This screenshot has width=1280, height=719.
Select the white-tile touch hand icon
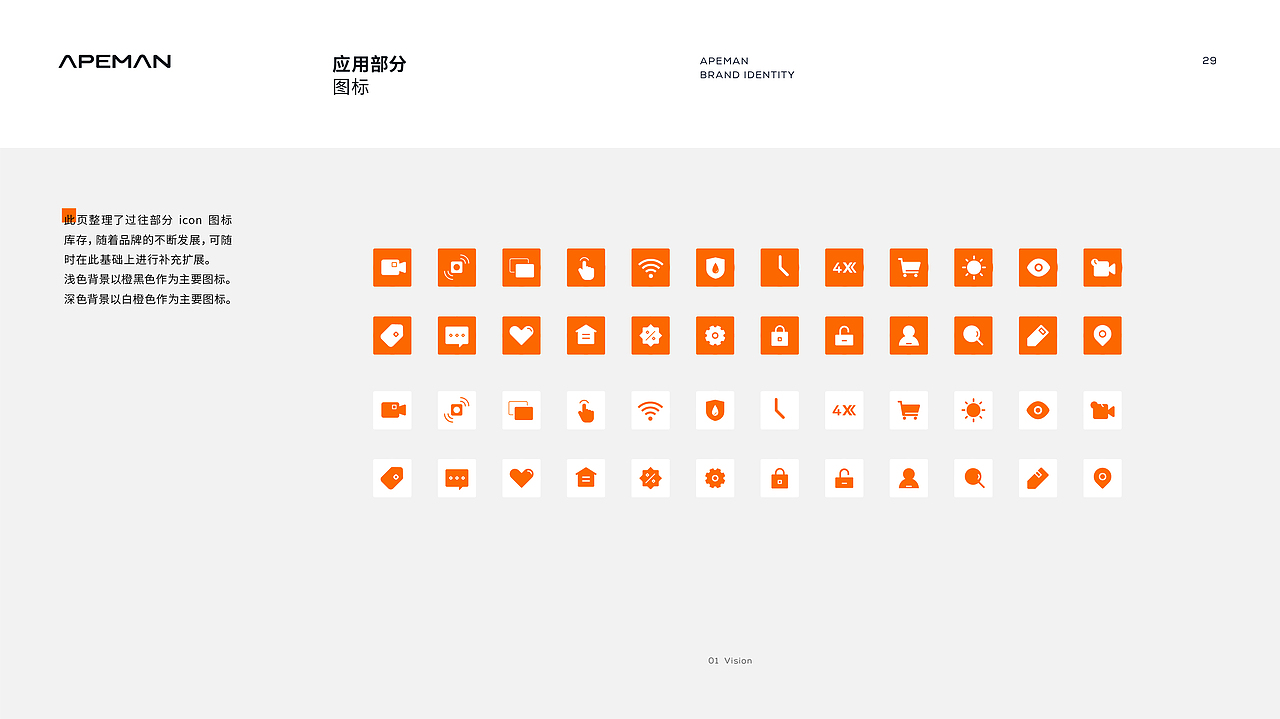(586, 410)
